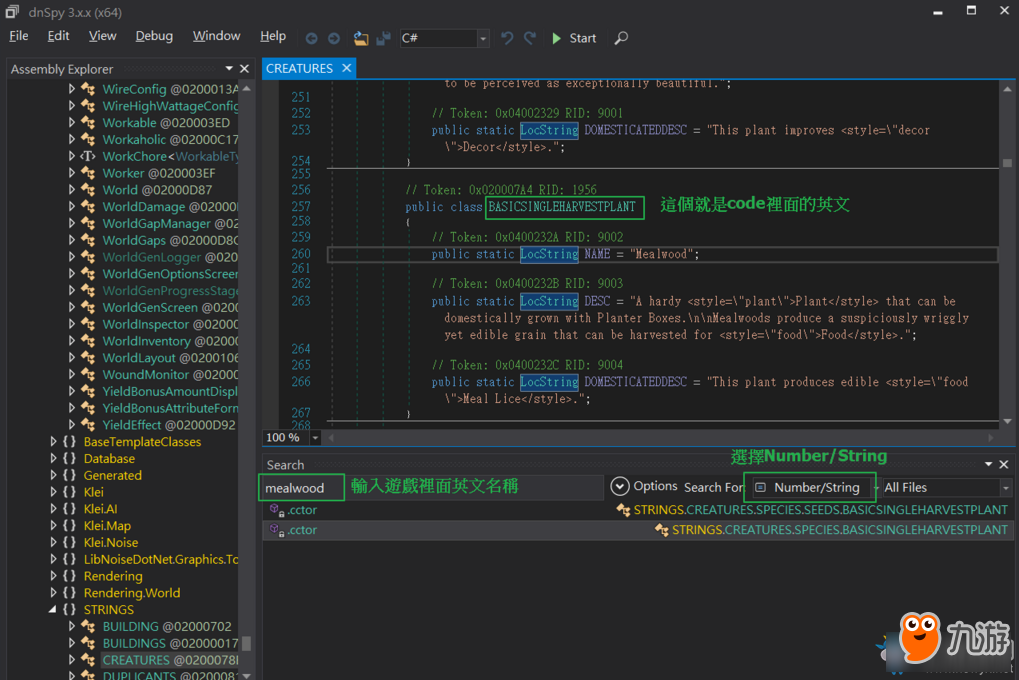
Task: Click the Rendering namespace braces icon
Action: (x=69, y=576)
